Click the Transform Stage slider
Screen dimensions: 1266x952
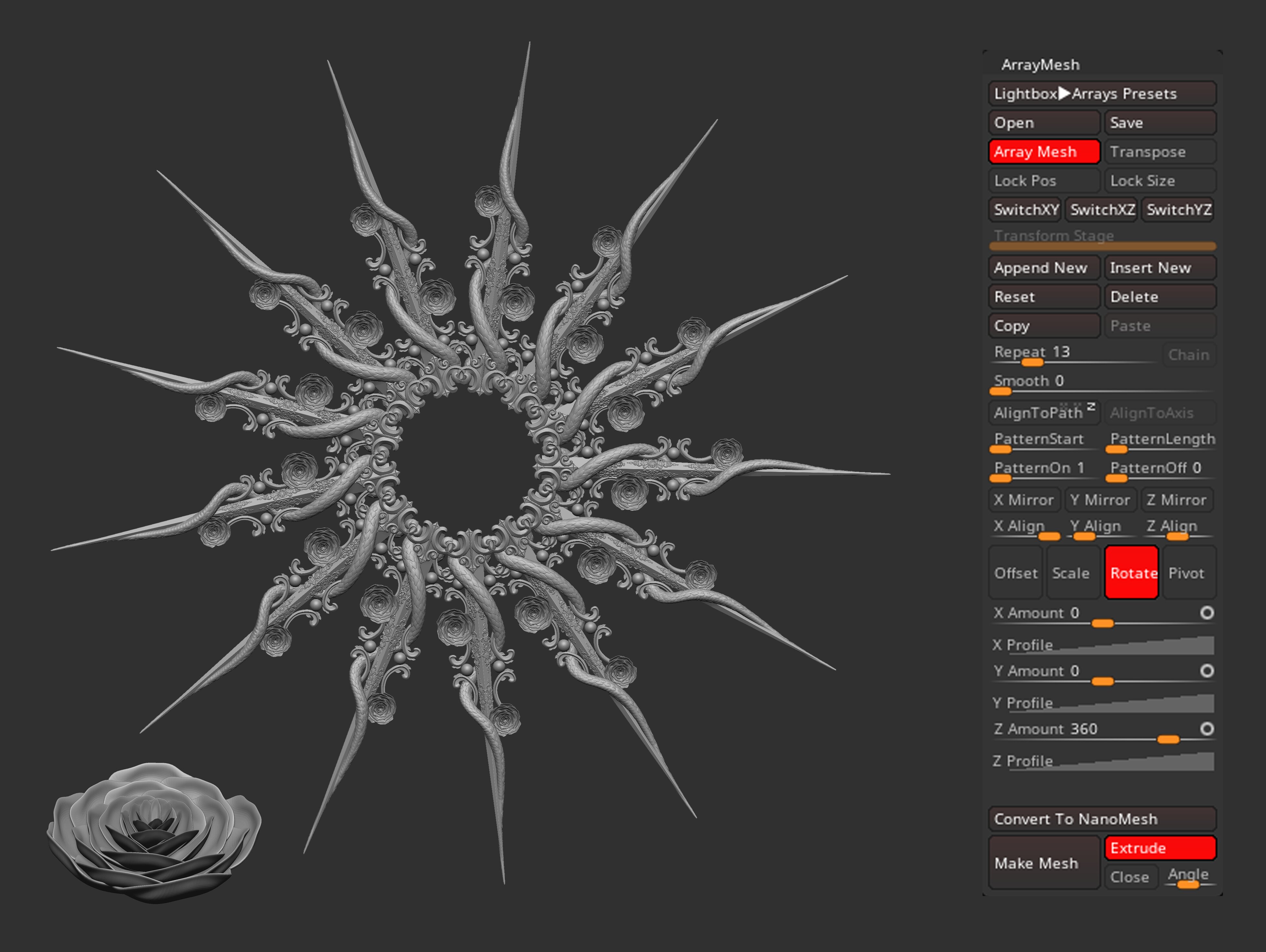[x=1102, y=240]
